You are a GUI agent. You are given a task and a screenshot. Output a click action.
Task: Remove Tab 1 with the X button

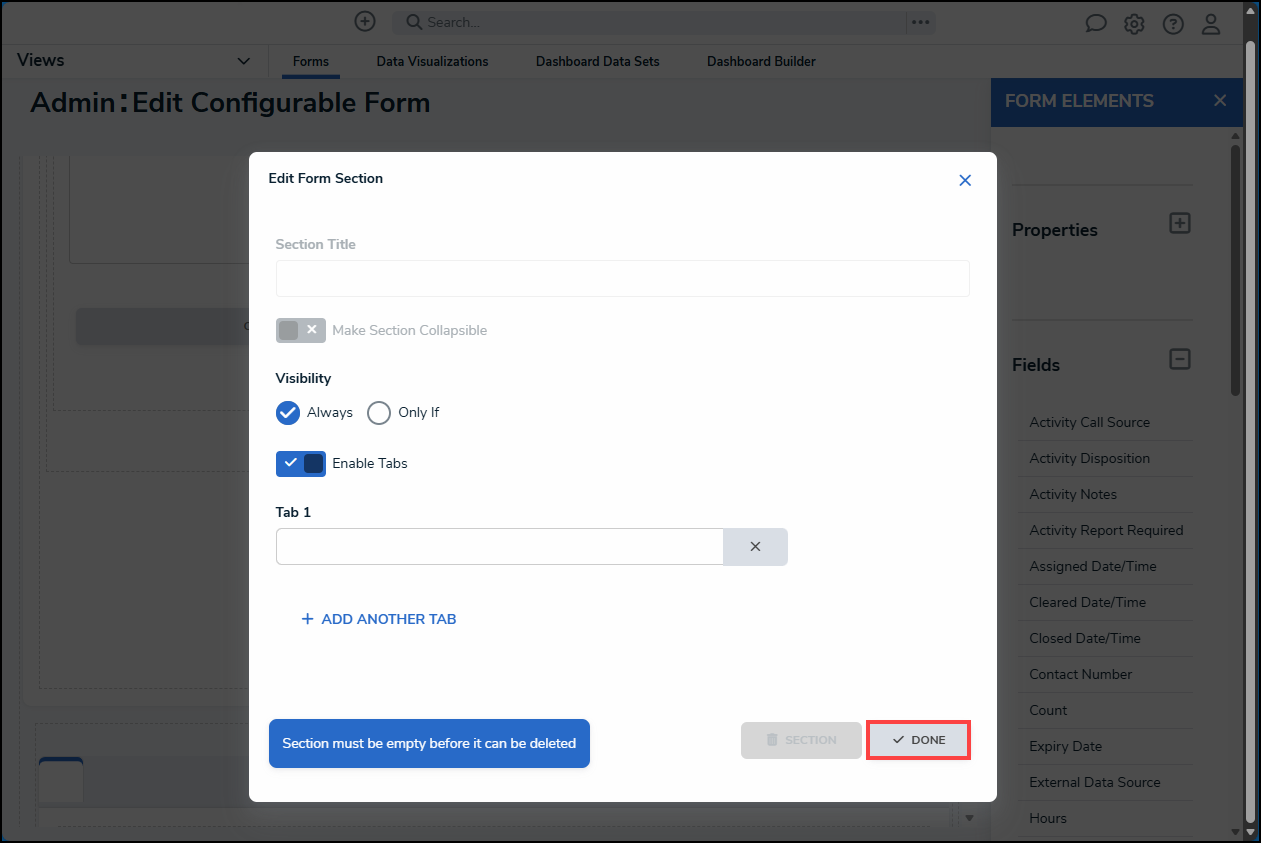pyautogui.click(x=755, y=547)
